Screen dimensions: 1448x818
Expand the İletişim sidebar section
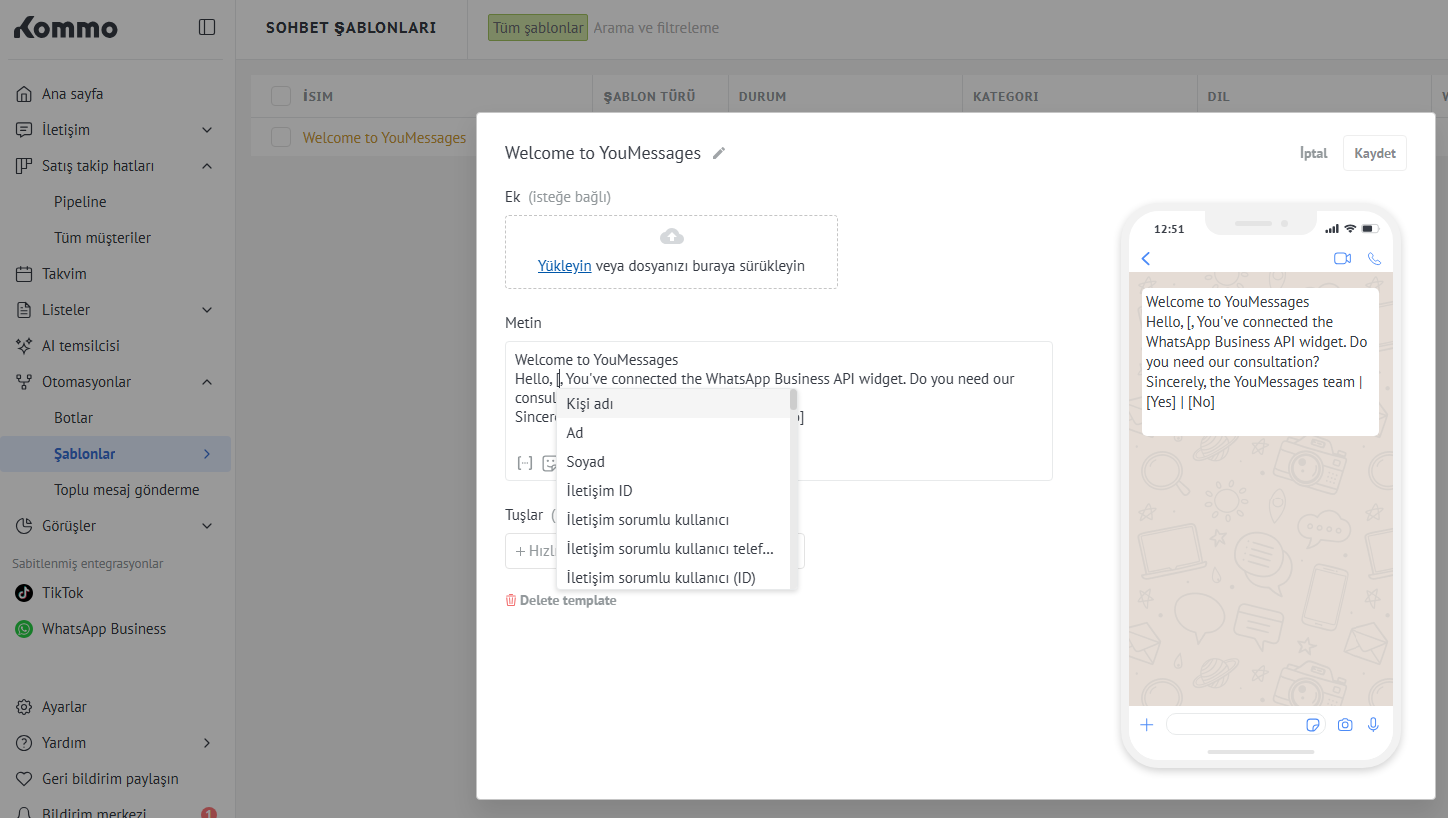pos(207,130)
